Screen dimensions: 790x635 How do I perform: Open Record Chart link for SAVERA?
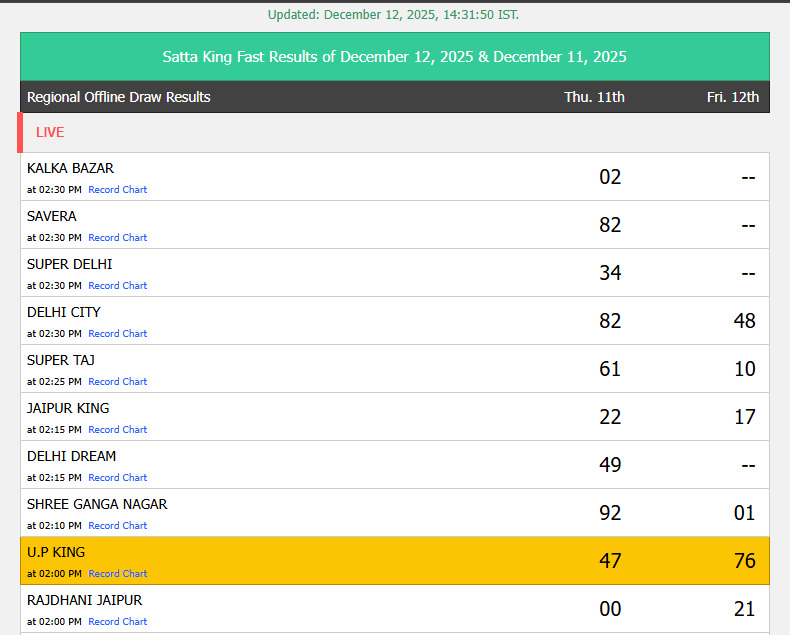[x=117, y=238]
